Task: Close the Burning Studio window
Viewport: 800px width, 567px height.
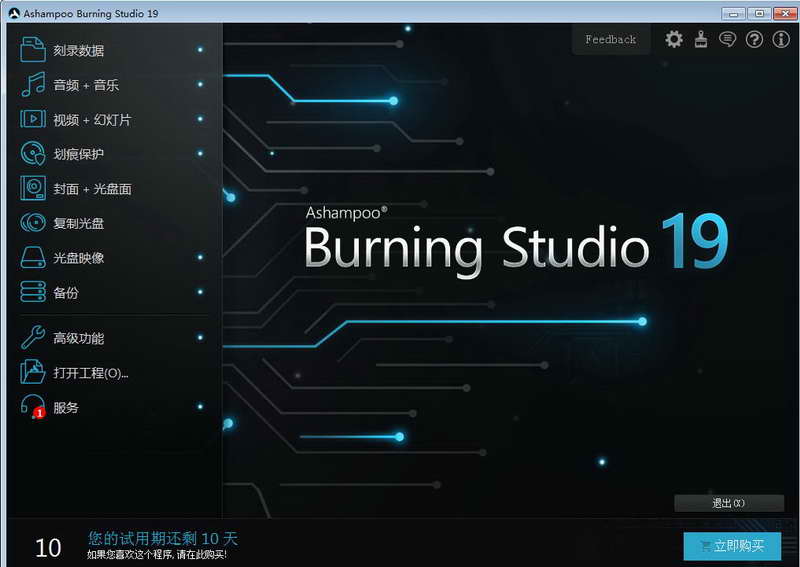Action: tap(785, 13)
